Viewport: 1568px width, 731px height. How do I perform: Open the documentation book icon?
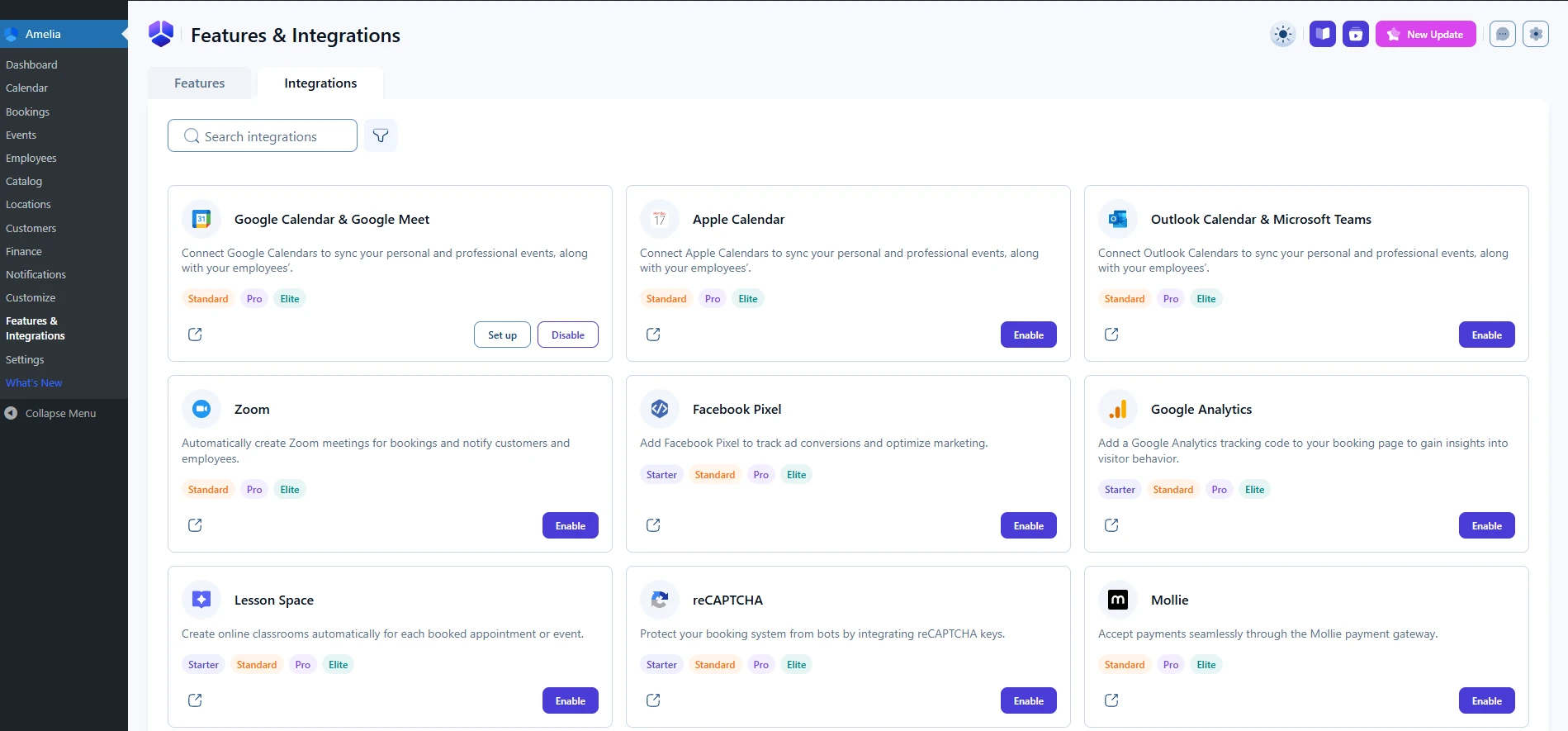1322,35
